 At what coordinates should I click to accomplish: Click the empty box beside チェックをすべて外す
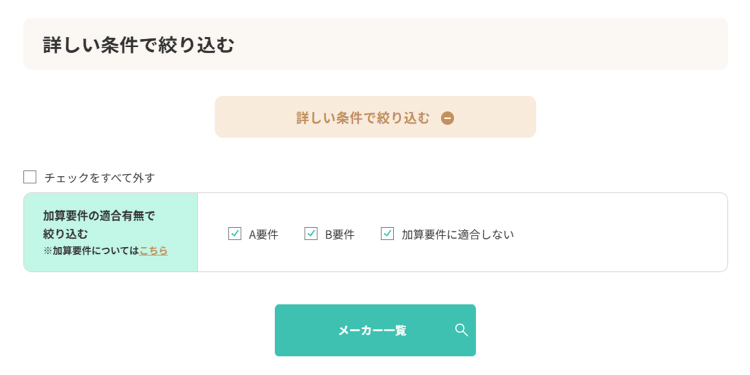pyautogui.click(x=30, y=177)
